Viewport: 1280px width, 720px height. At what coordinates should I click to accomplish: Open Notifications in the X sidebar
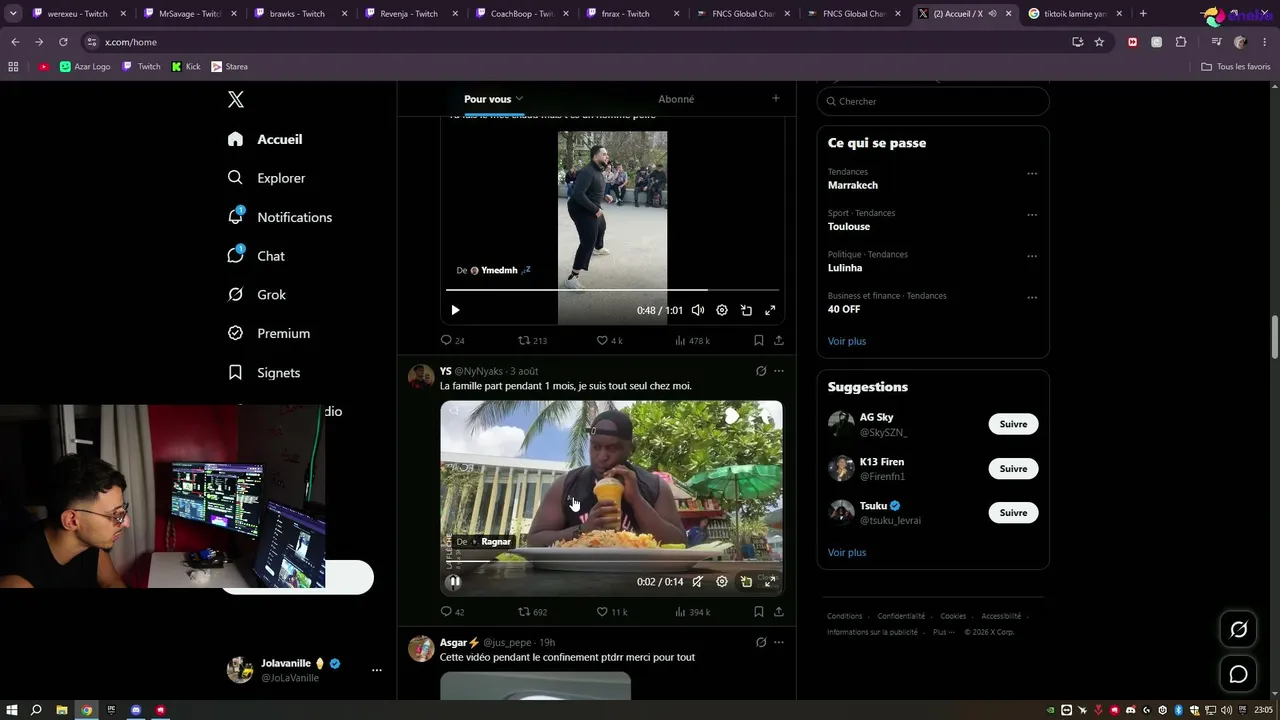pos(280,217)
